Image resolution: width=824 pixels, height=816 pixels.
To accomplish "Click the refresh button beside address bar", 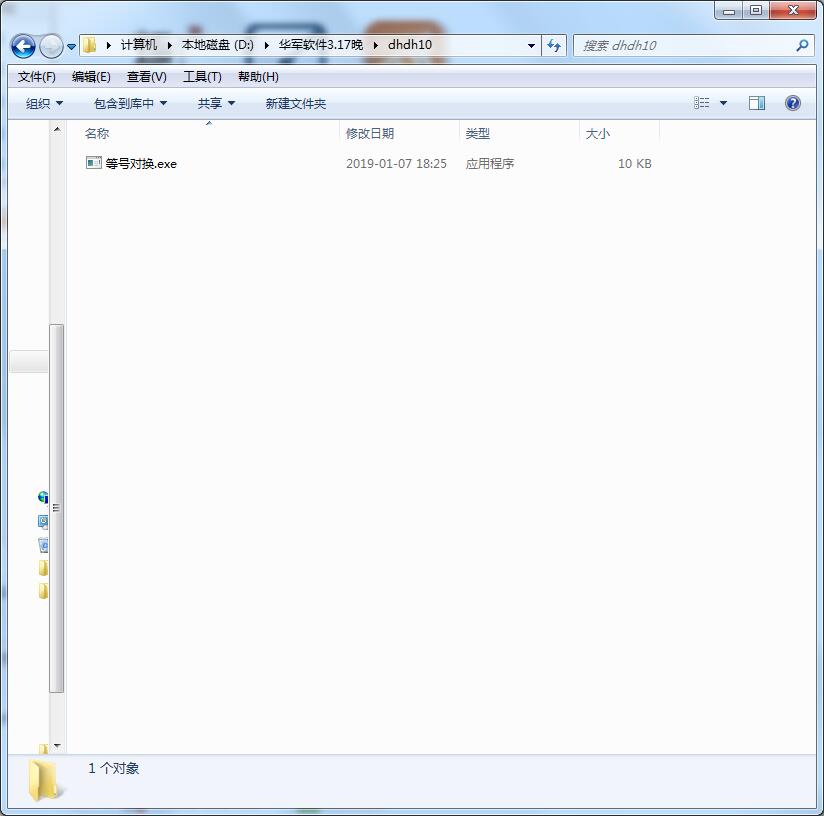I will click(554, 46).
